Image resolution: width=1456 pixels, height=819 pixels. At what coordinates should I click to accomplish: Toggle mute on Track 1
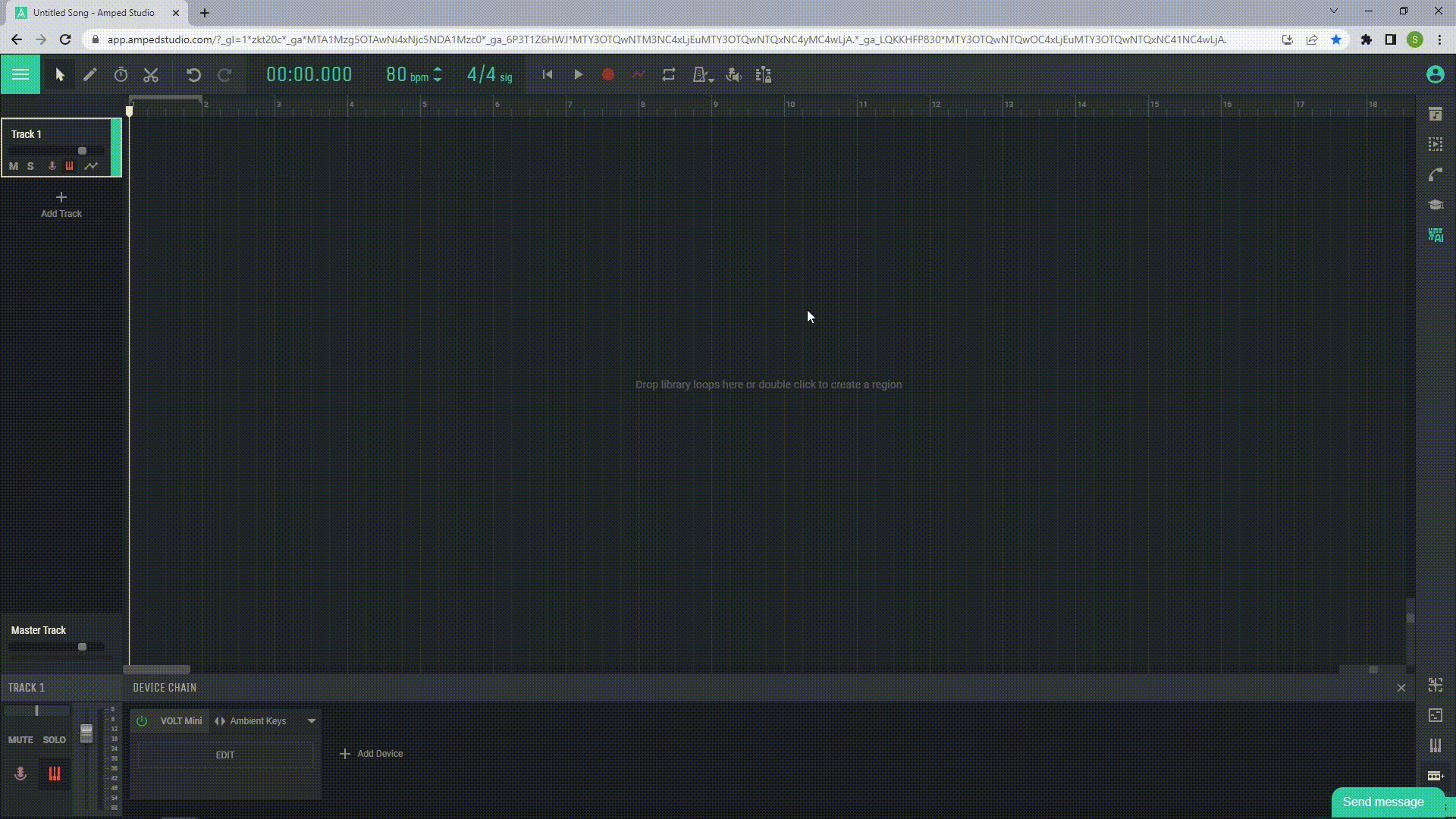(x=13, y=165)
